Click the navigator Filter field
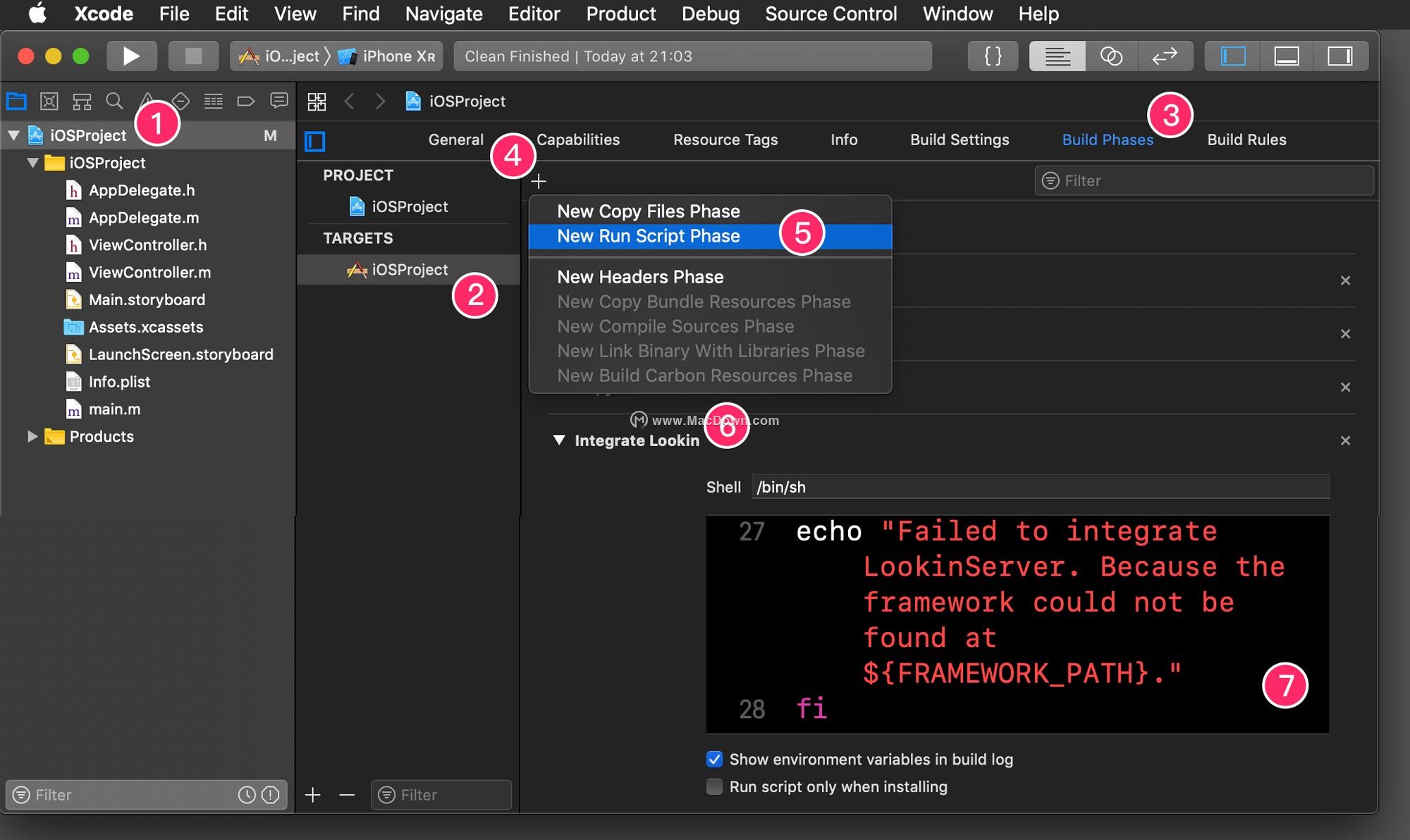 (146, 795)
